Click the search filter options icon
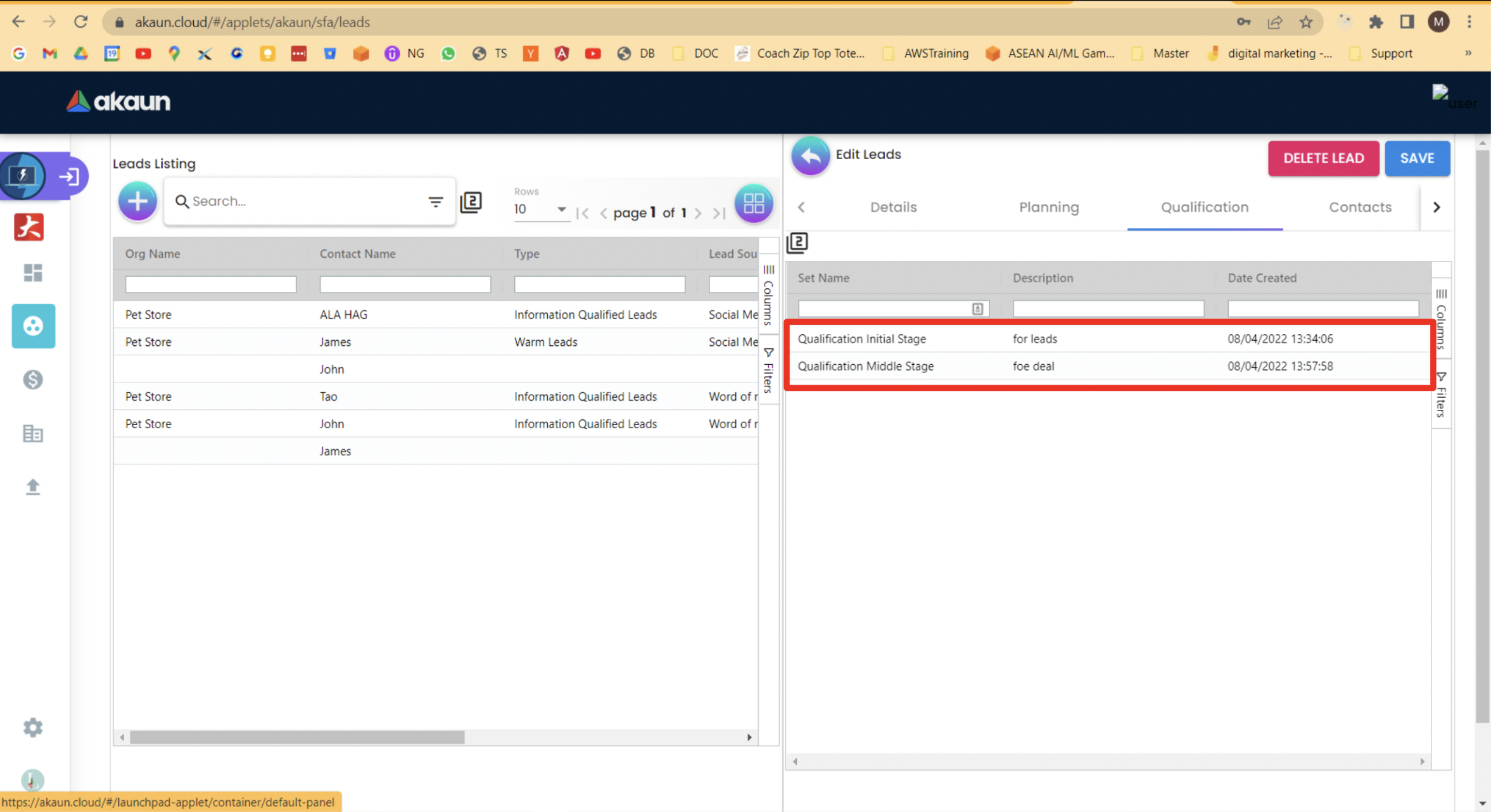1491x812 pixels. coord(435,201)
